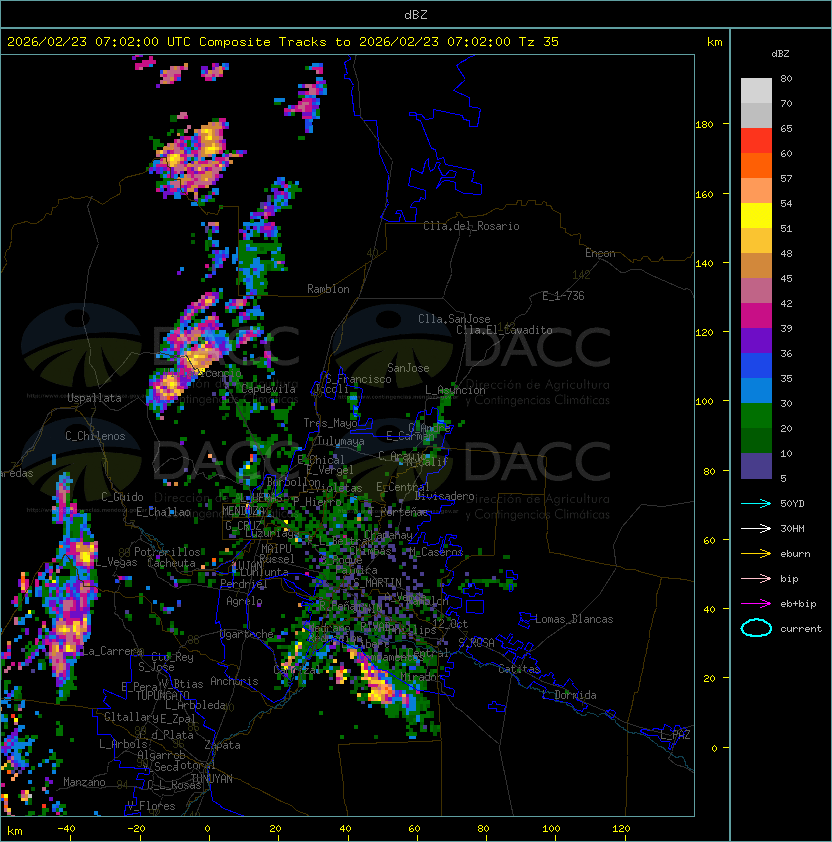Select the light gray 70–80 dBZ swatch
The image size is (832, 842).
click(x=756, y=91)
